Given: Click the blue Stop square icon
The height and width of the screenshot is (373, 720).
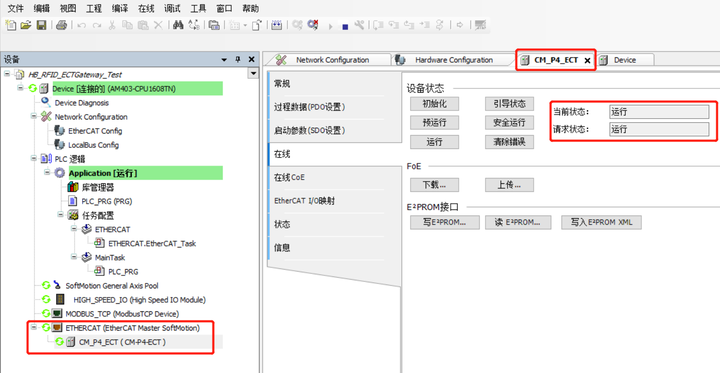Looking at the screenshot, I should [x=345, y=27].
